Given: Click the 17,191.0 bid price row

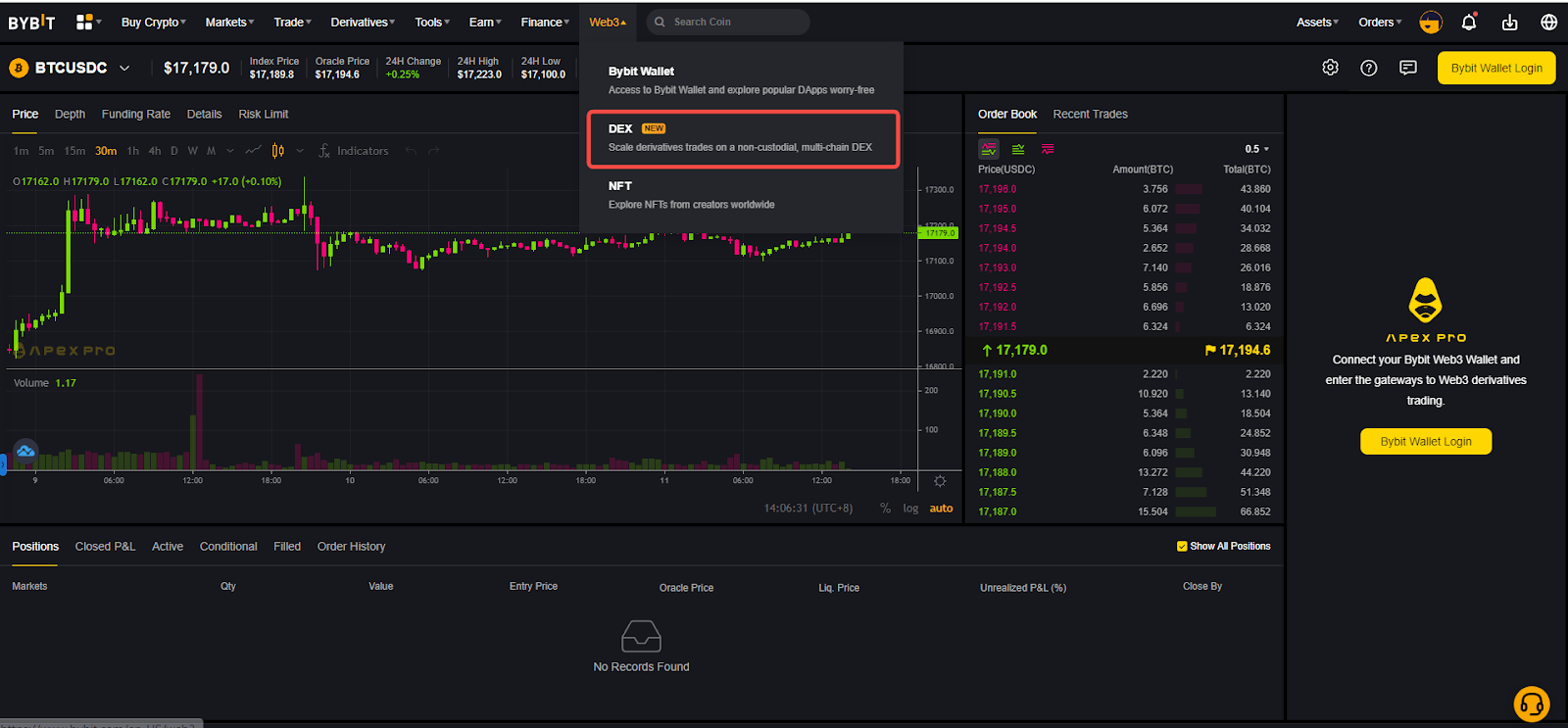Looking at the screenshot, I should tap(1124, 374).
